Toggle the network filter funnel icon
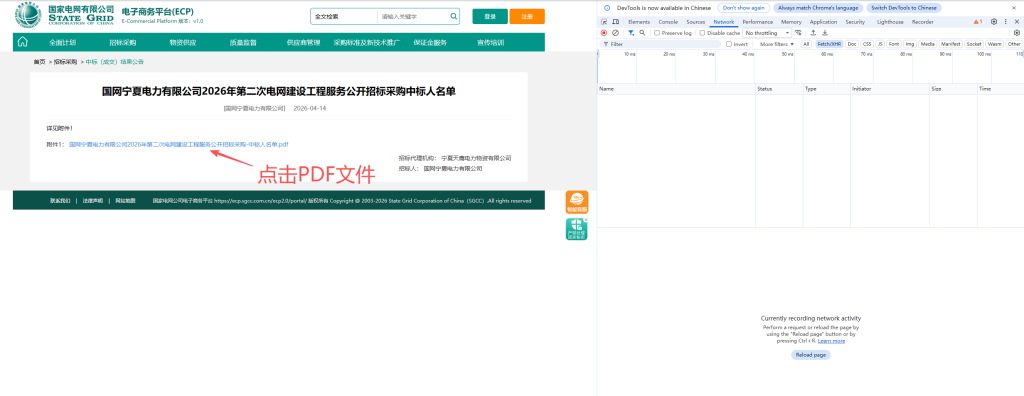The width and height of the screenshot is (1024, 396). tap(631, 33)
